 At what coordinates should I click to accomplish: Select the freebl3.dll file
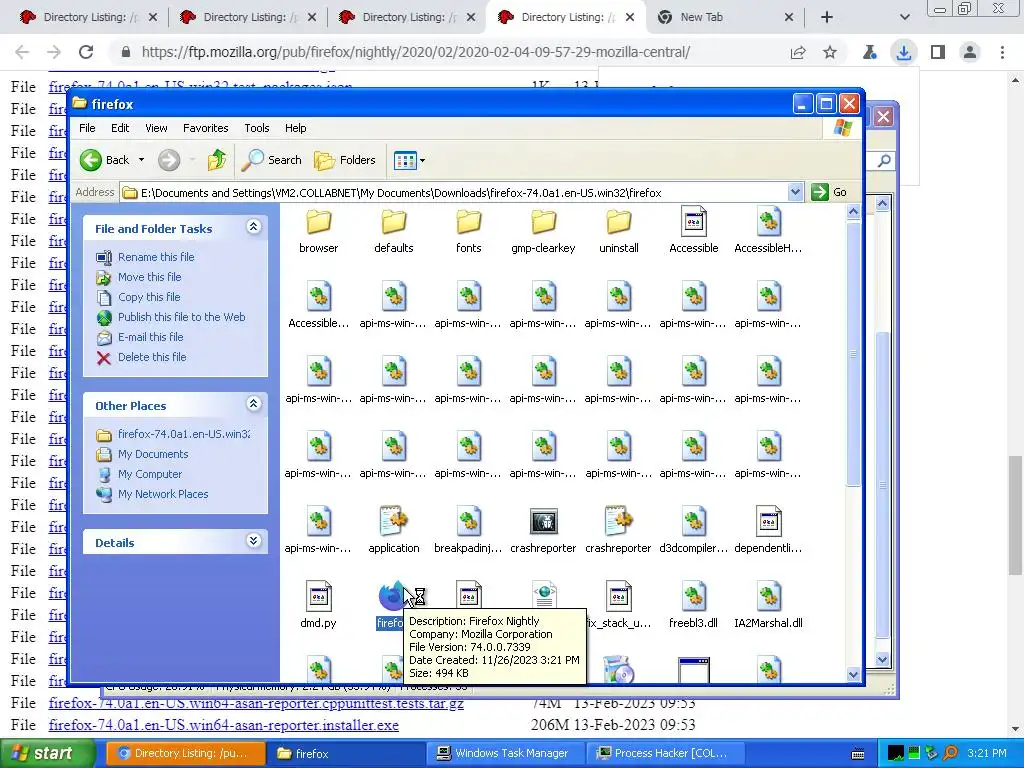pos(694,596)
